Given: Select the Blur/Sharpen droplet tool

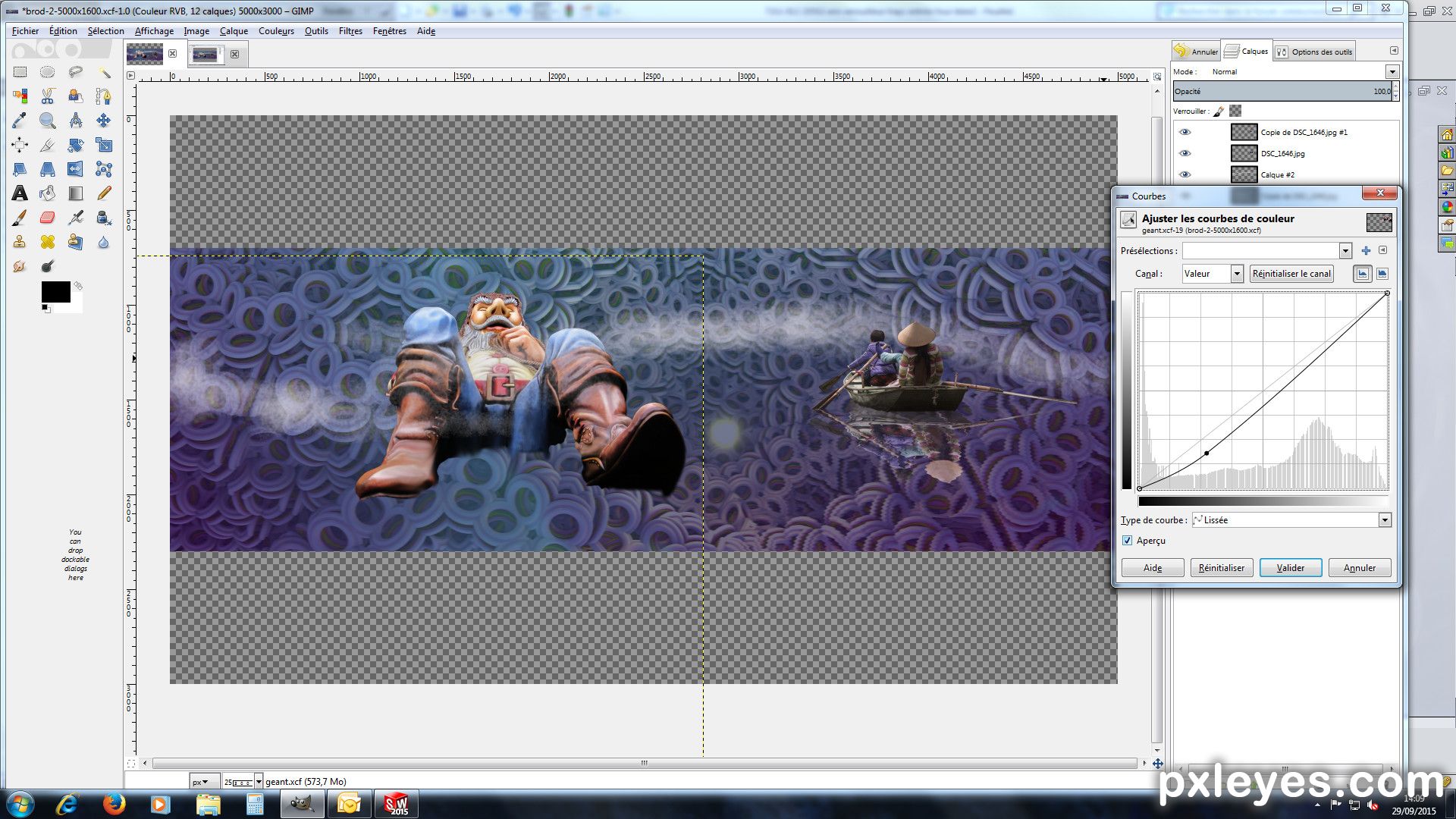Looking at the screenshot, I should coord(104,242).
